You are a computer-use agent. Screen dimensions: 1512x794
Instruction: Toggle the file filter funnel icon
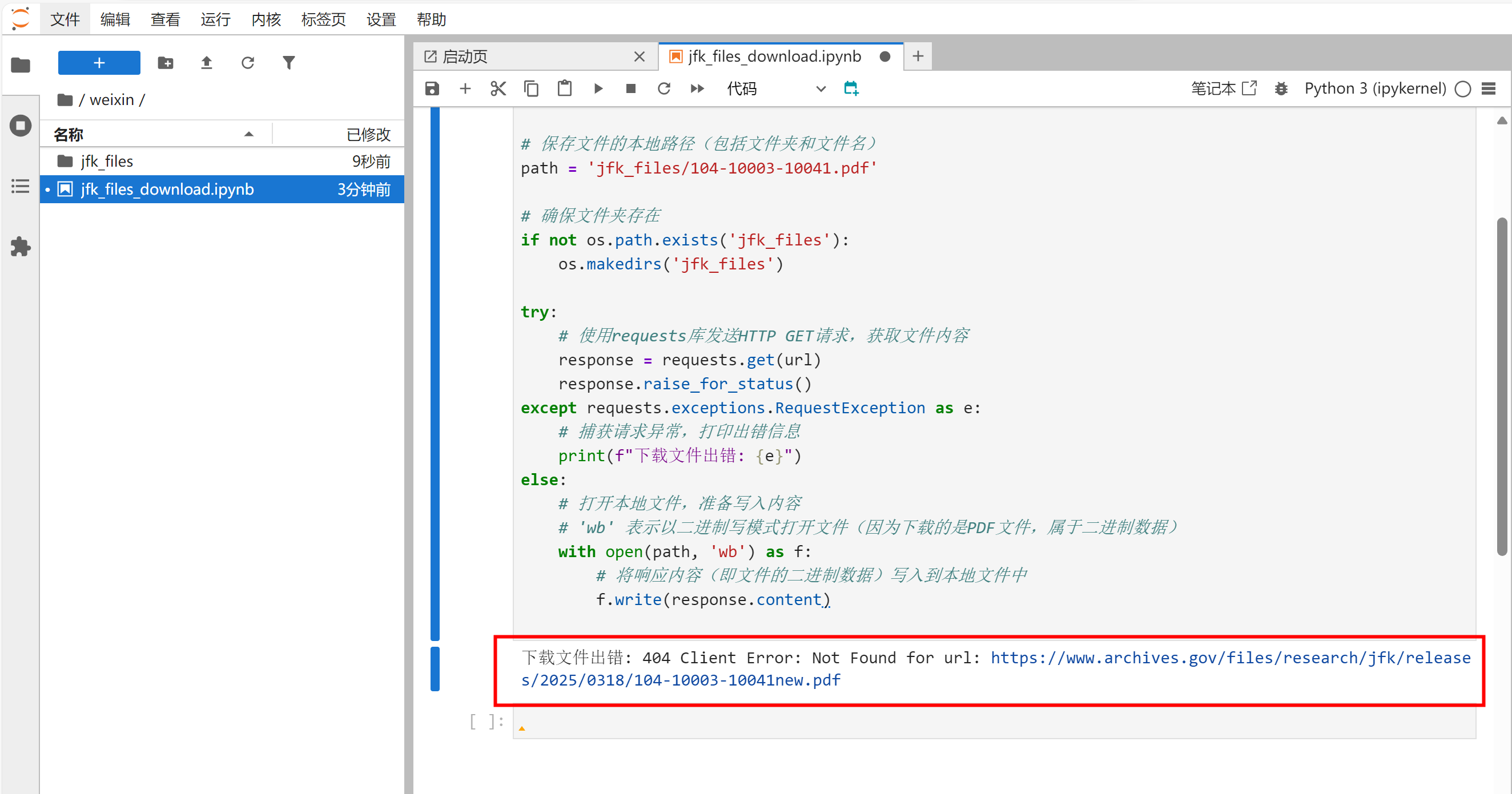click(288, 62)
